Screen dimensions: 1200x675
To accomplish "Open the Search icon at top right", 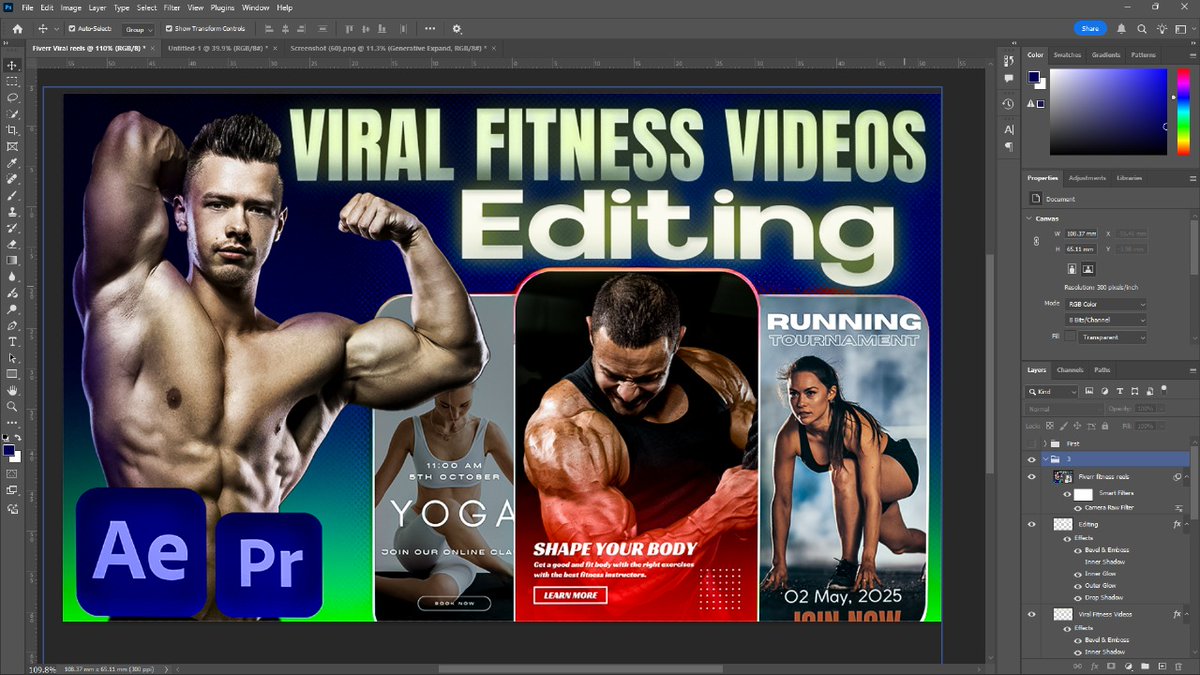I will pos(1142,29).
